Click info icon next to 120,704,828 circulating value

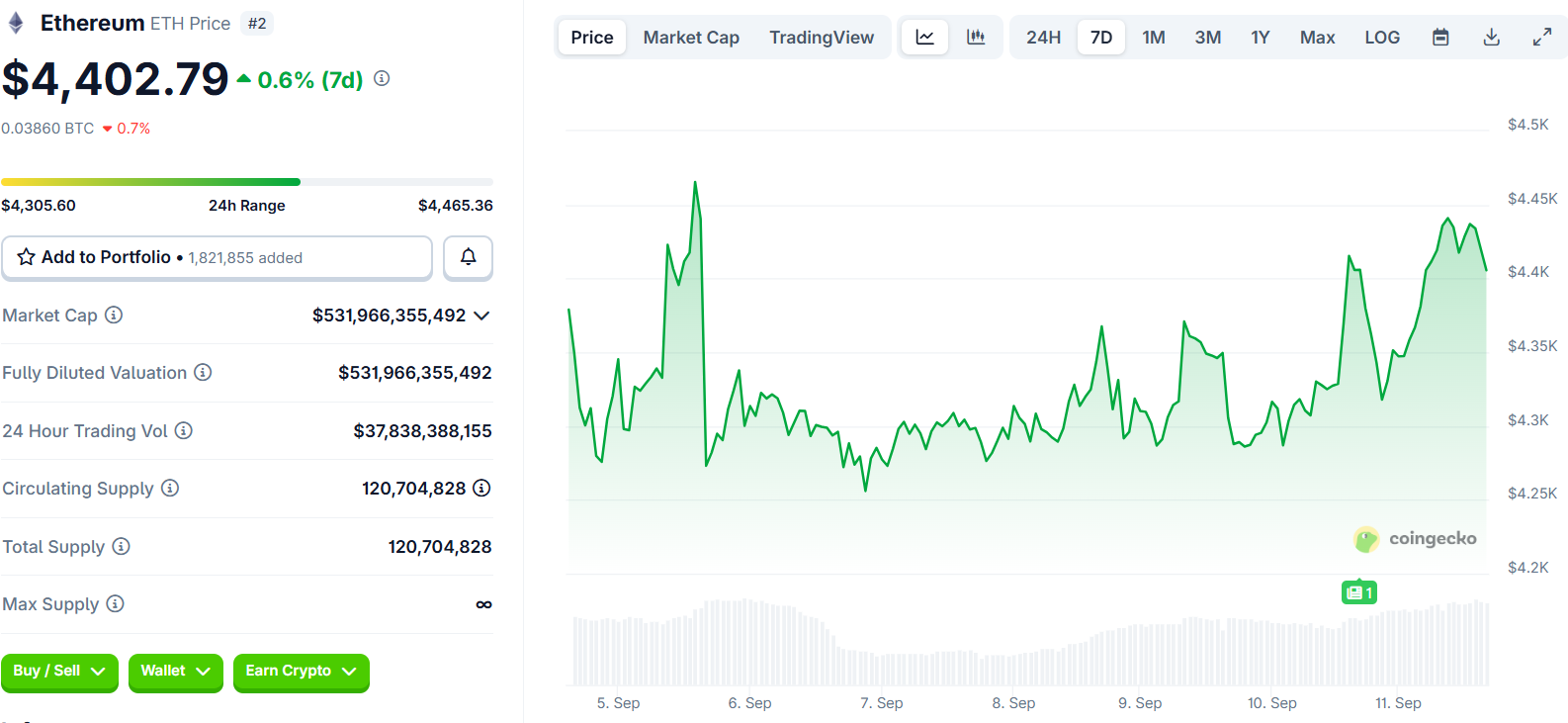(481, 488)
